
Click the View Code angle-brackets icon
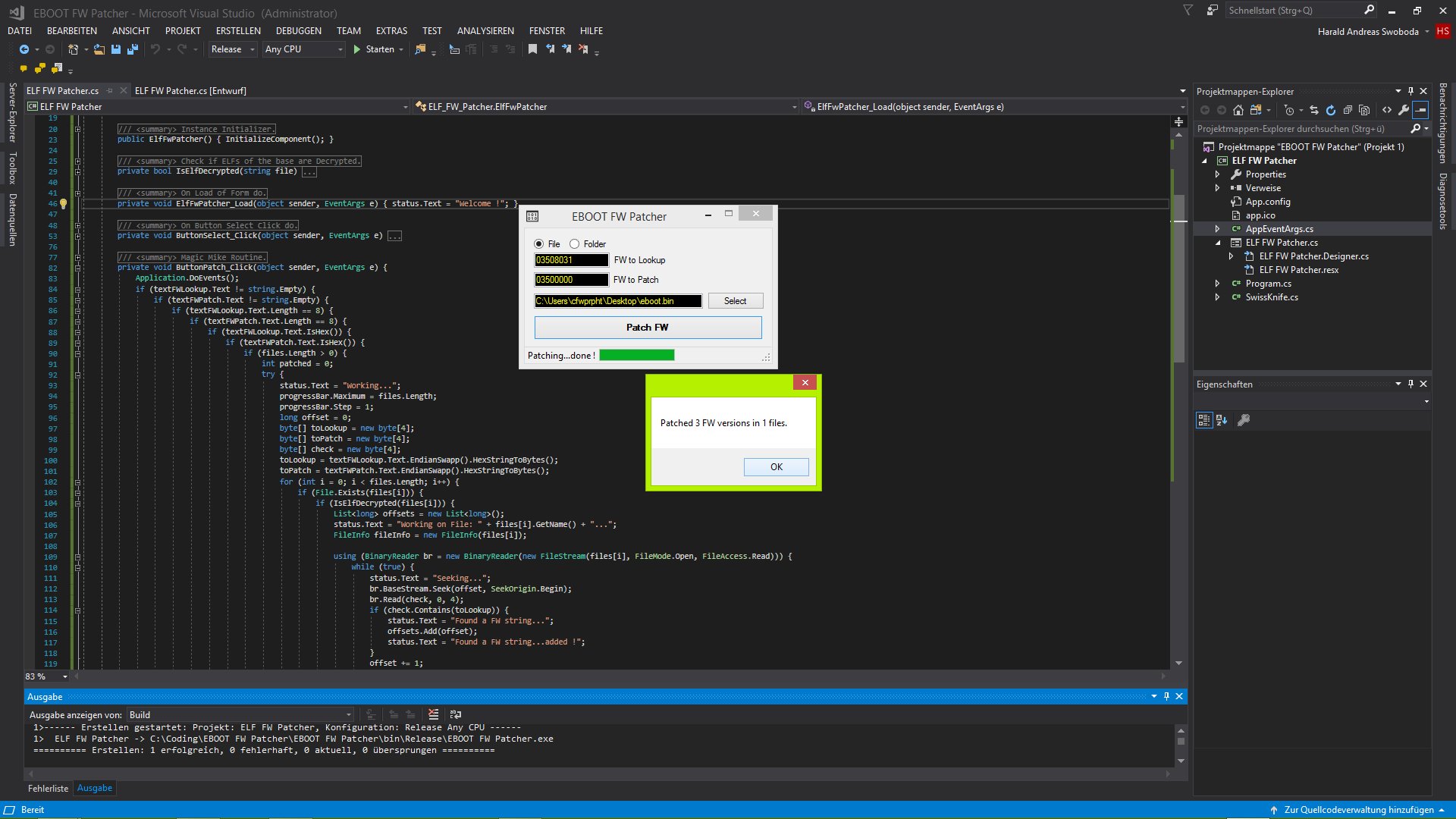click(x=1387, y=111)
